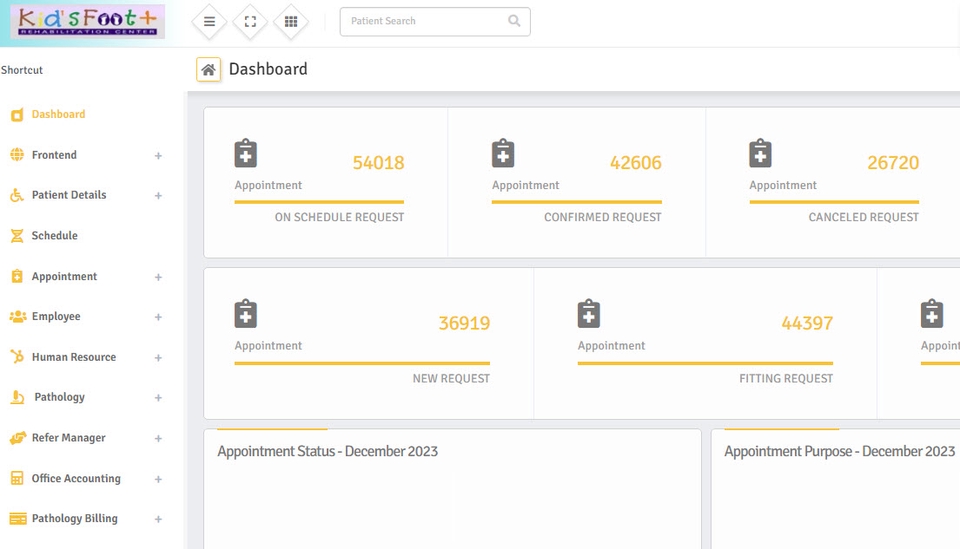Open the Pathology menu item
The height and width of the screenshot is (549, 960).
[x=59, y=397]
